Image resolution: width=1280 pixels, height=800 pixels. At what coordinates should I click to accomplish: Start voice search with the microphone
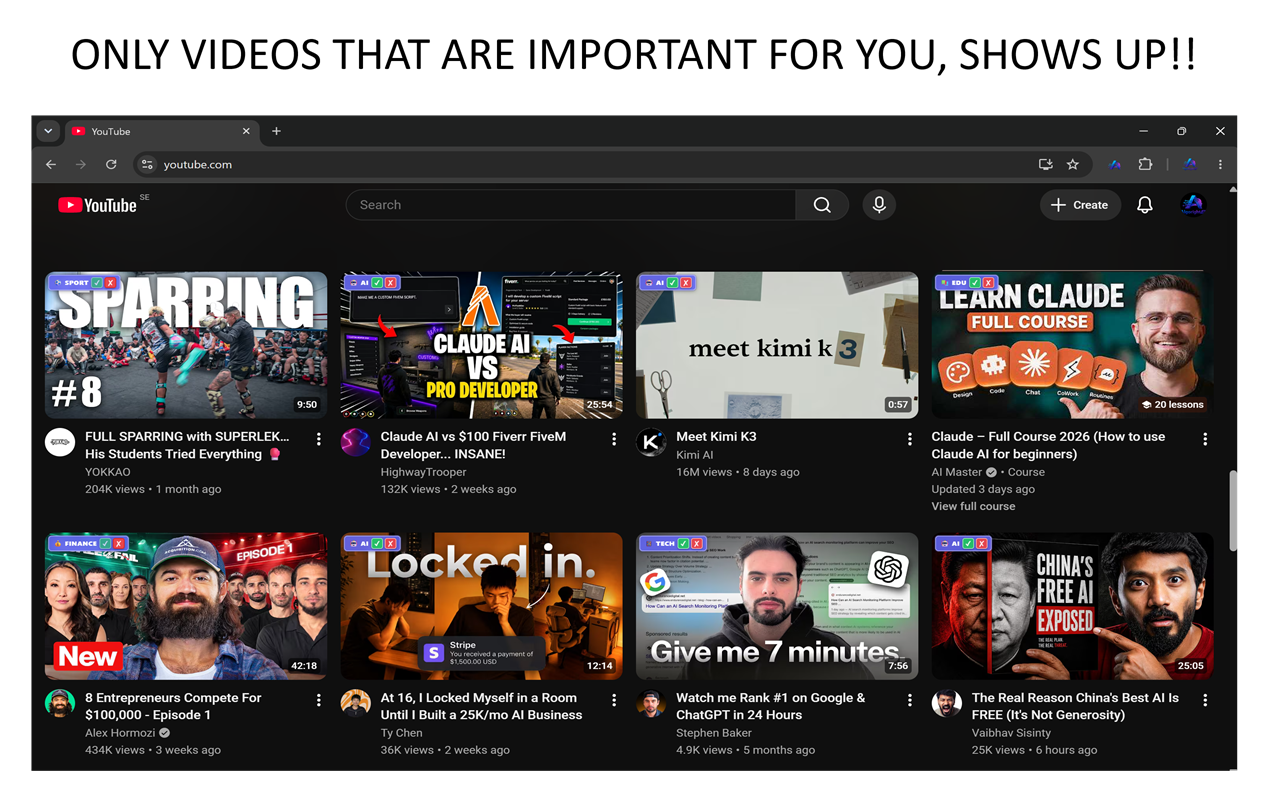pos(879,205)
